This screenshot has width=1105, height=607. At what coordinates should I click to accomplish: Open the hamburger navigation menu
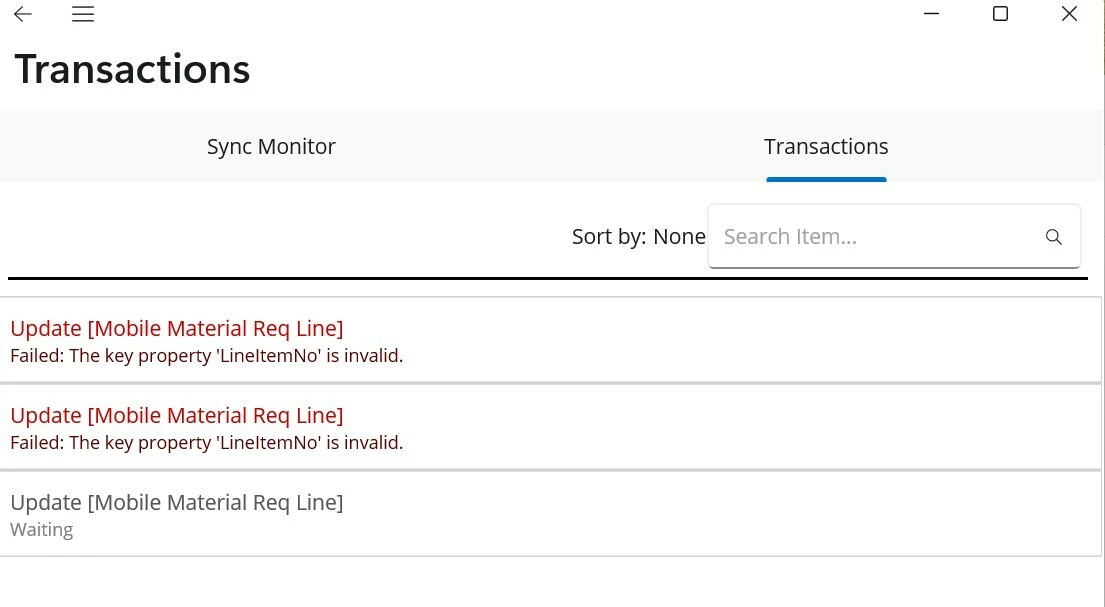[x=83, y=14]
